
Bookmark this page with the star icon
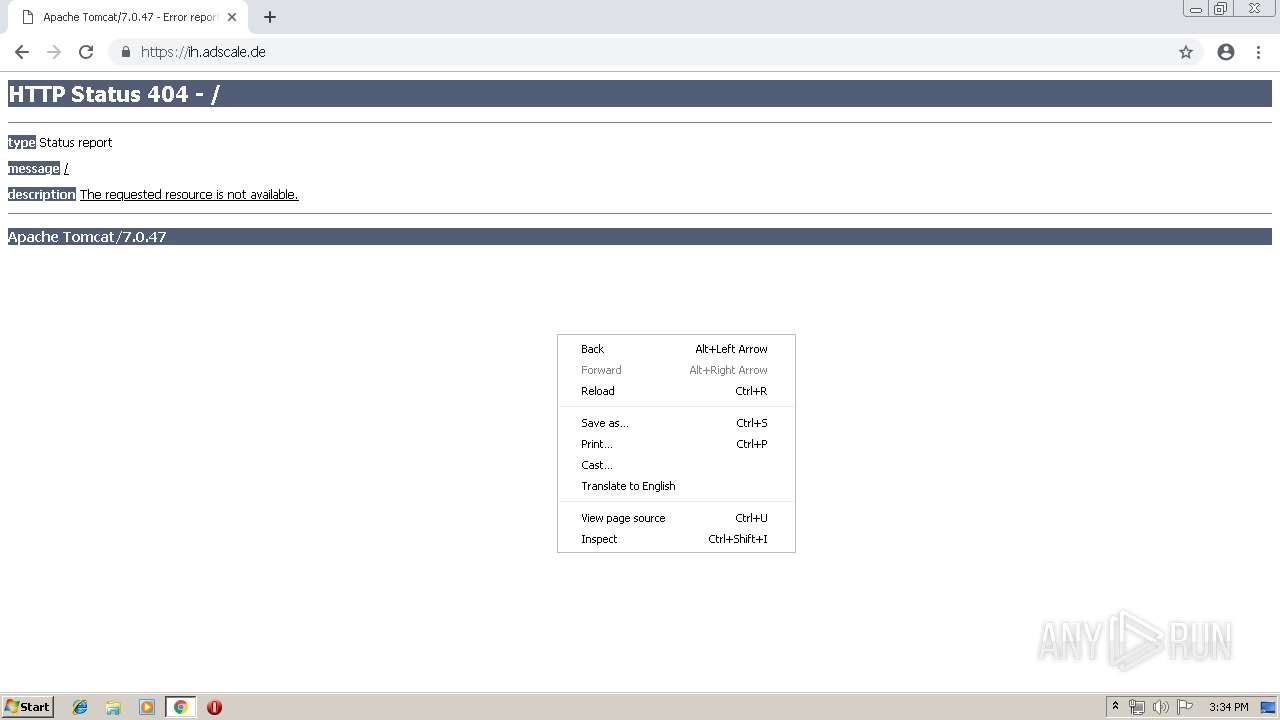1186,52
